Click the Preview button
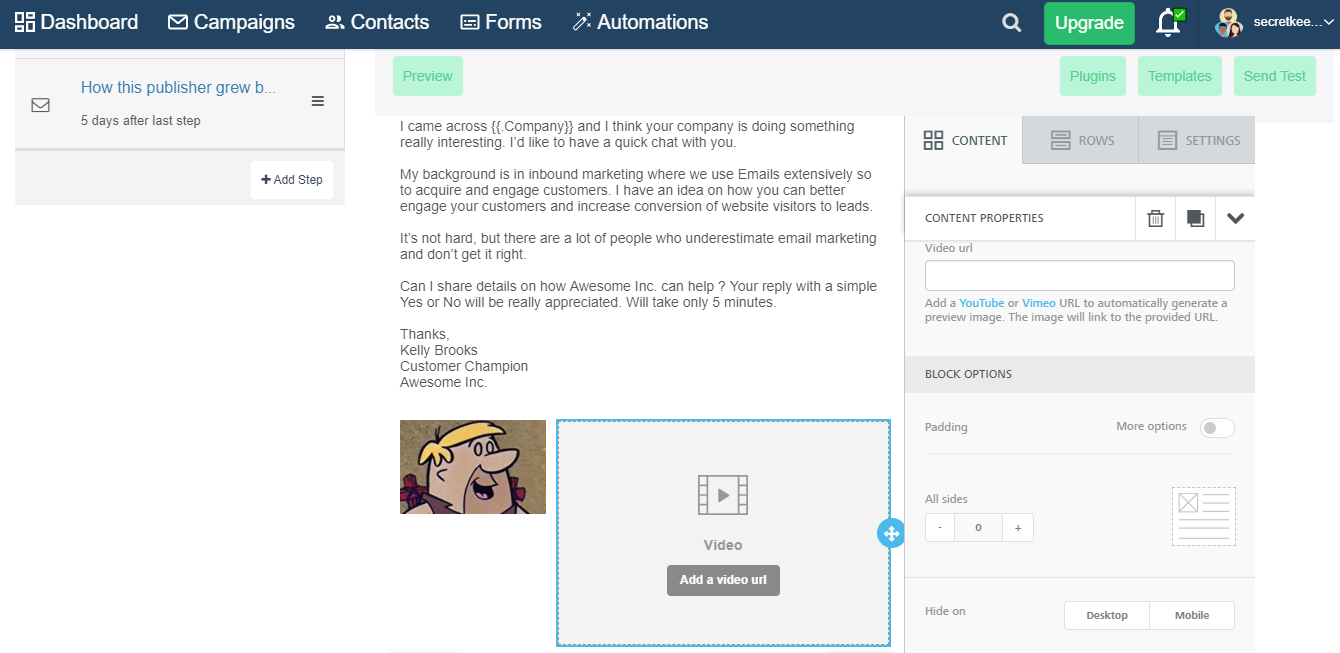This screenshot has height=653, width=1340. click(428, 76)
